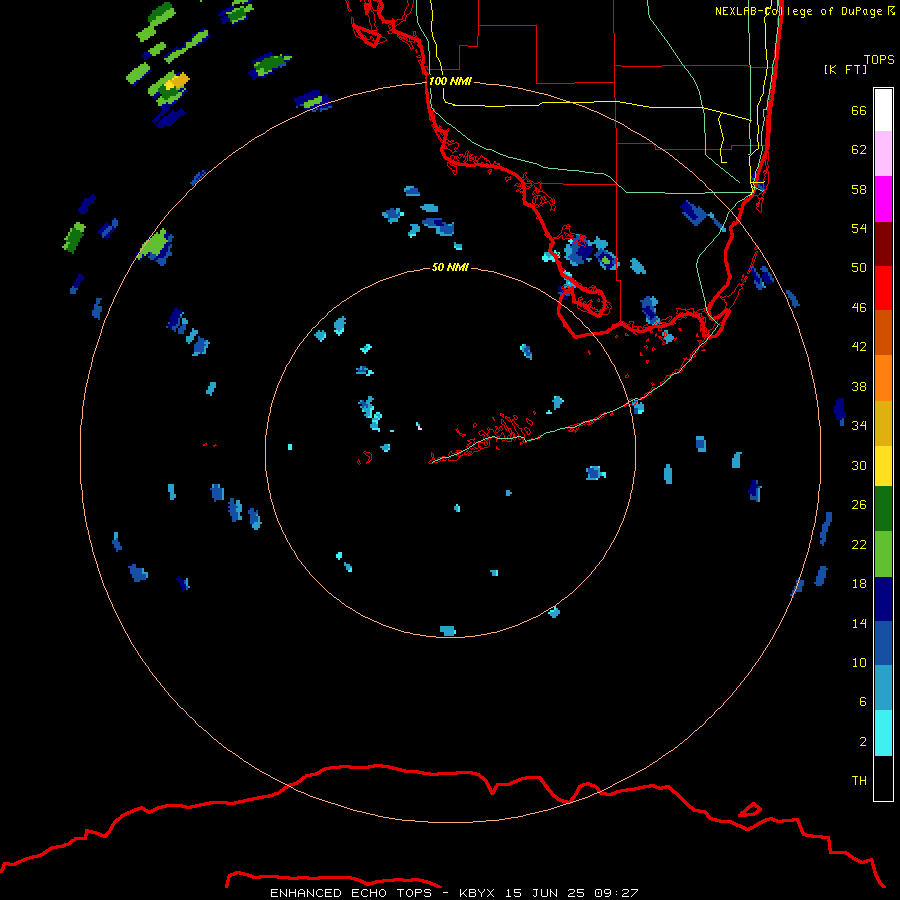This screenshot has width=900, height=900.
Task: Select the navy blue legend swatch
Action: pos(883,599)
